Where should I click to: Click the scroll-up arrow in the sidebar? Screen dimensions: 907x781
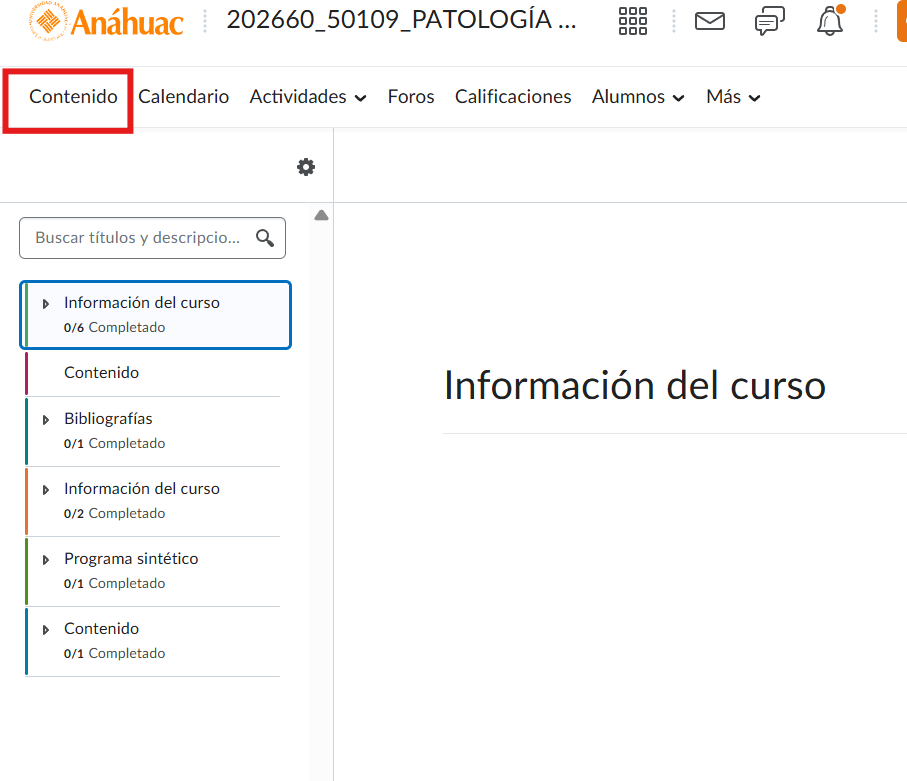pyautogui.click(x=322, y=215)
